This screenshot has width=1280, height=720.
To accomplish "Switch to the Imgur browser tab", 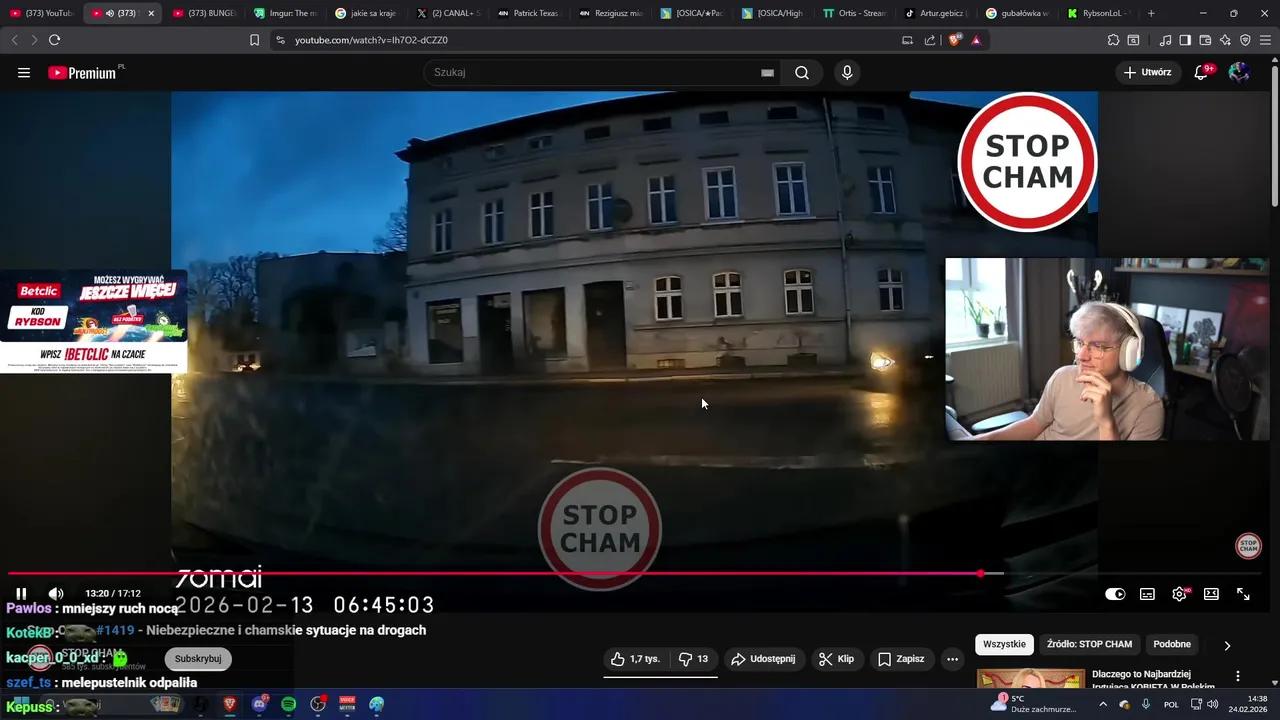I will (x=285, y=13).
